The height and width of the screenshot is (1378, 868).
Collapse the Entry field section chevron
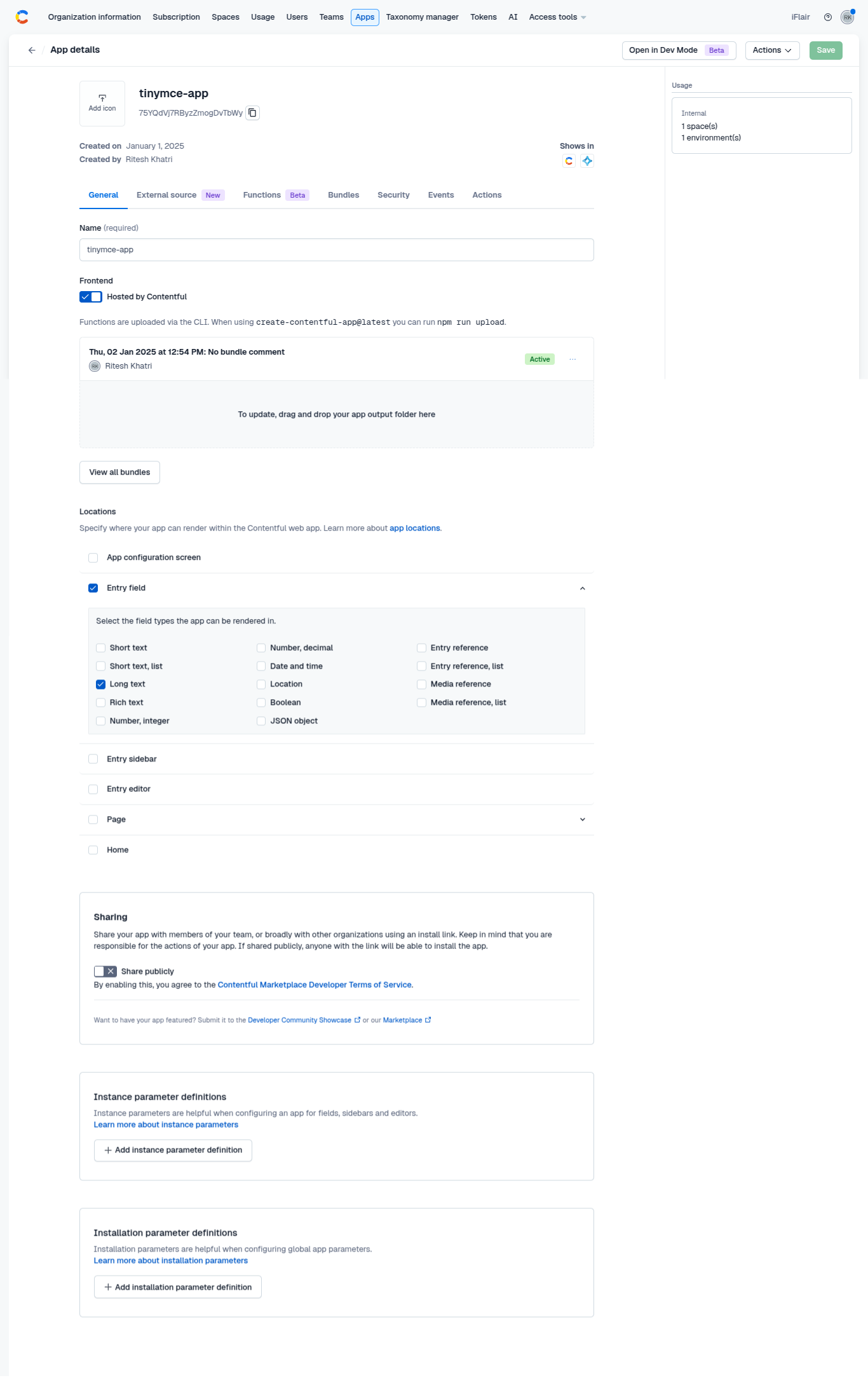(583, 589)
